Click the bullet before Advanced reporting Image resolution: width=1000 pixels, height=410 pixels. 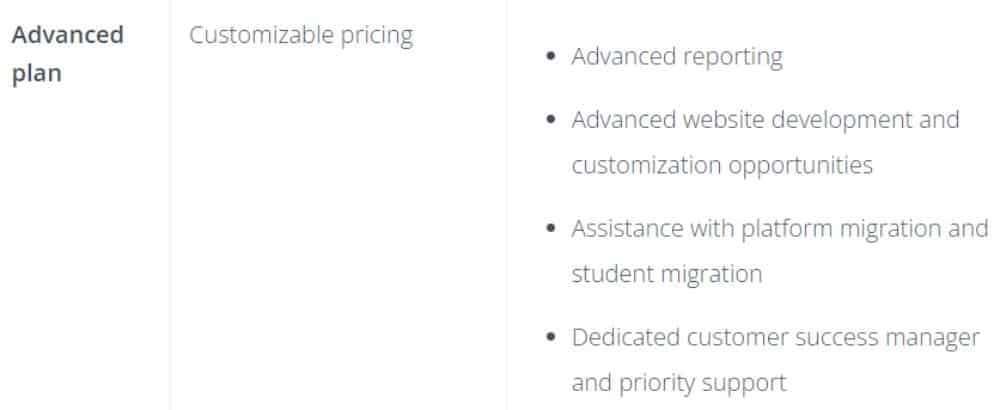[x=552, y=56]
